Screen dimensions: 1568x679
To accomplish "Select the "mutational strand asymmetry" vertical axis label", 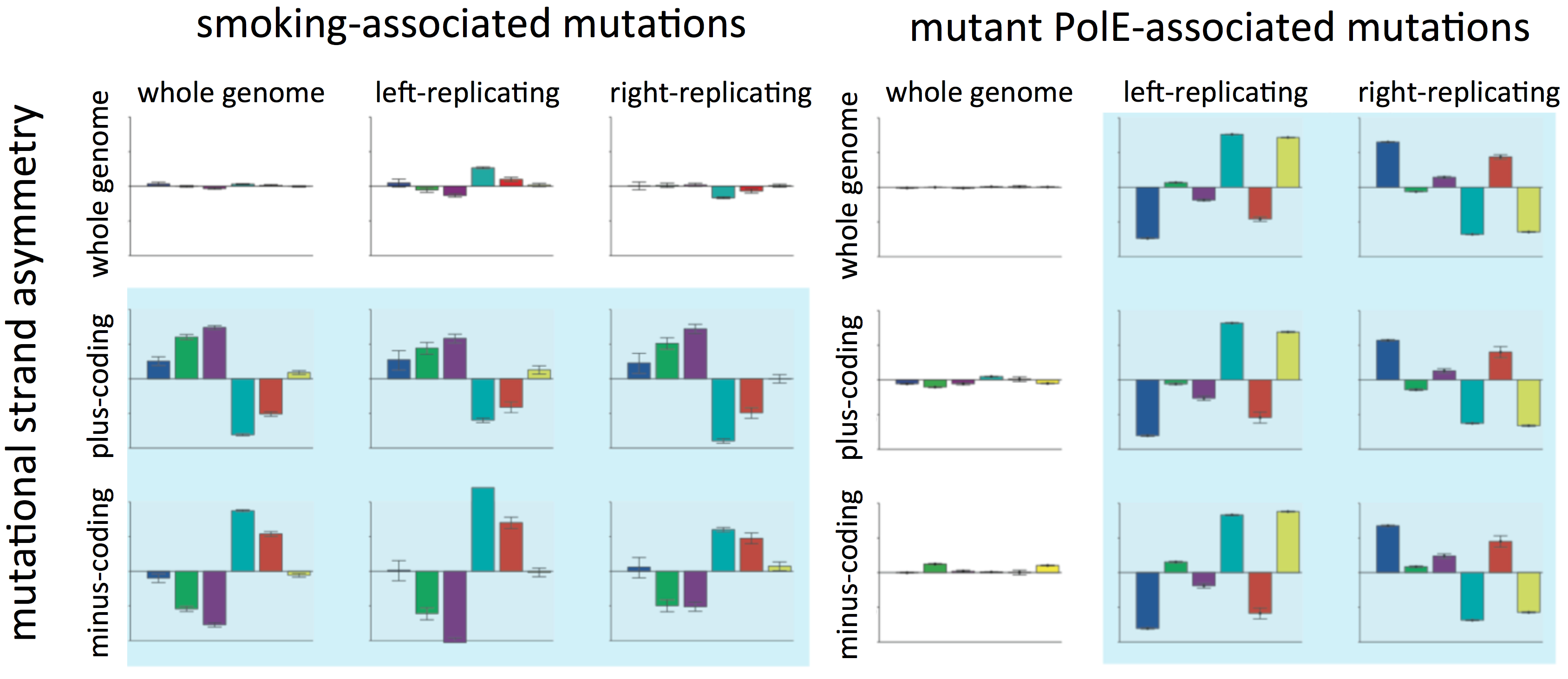I will pyautogui.click(x=26, y=372).
